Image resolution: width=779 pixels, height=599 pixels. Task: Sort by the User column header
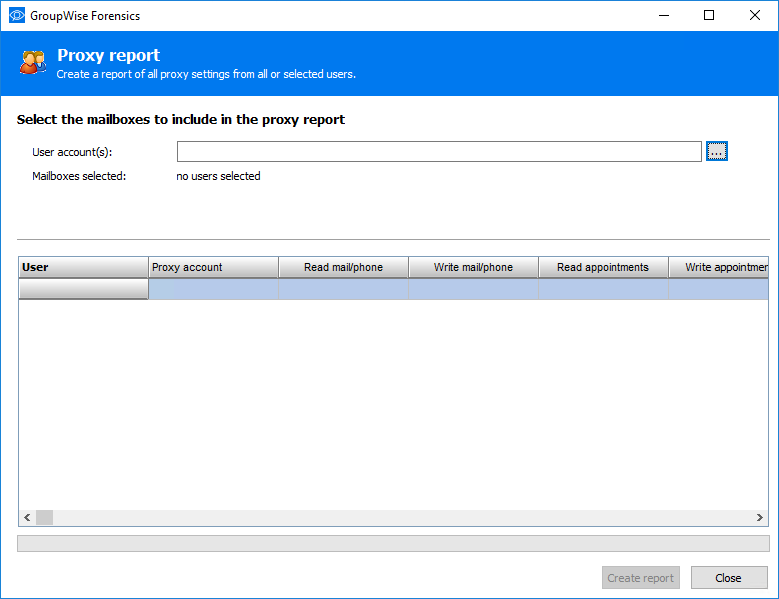84,267
